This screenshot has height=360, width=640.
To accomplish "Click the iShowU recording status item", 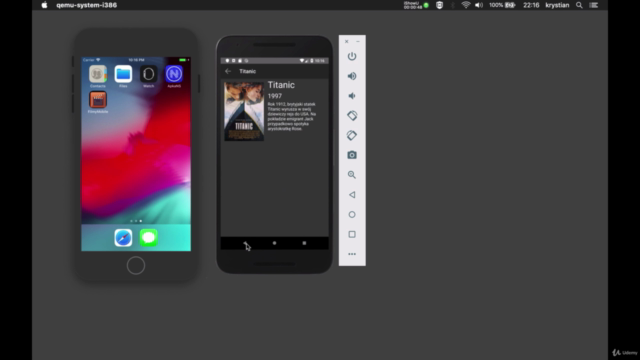I will [416, 5].
